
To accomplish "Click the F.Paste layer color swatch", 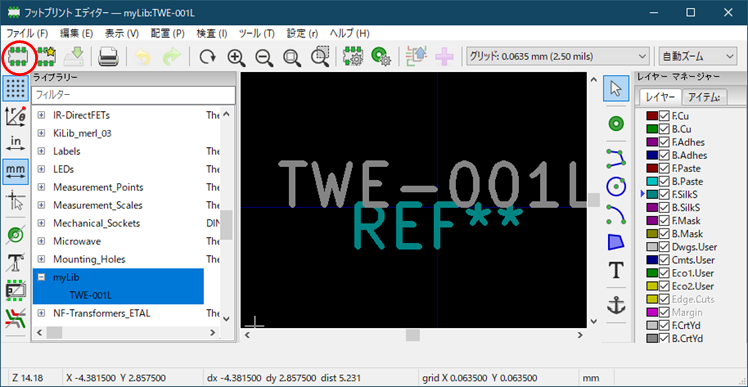I will pos(652,168).
